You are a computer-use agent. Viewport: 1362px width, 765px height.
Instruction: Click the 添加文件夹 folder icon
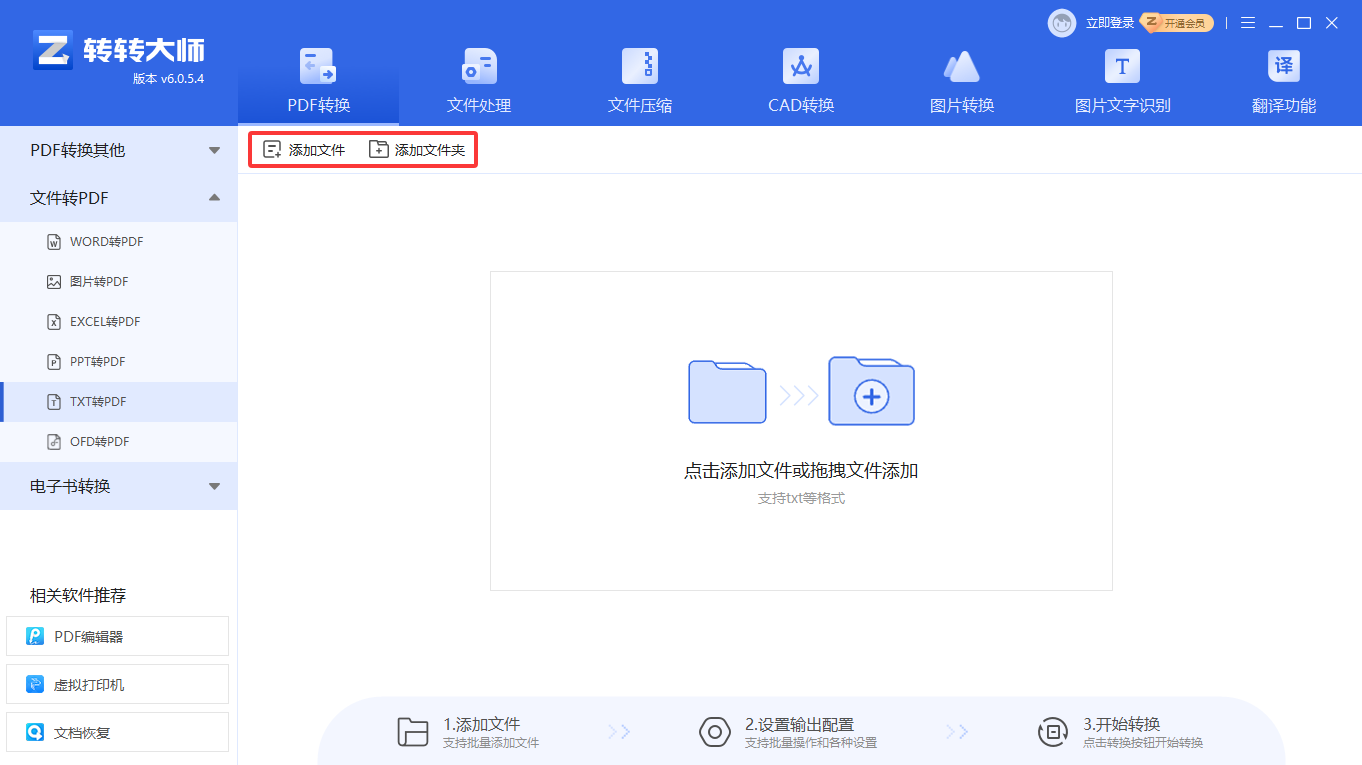378,150
